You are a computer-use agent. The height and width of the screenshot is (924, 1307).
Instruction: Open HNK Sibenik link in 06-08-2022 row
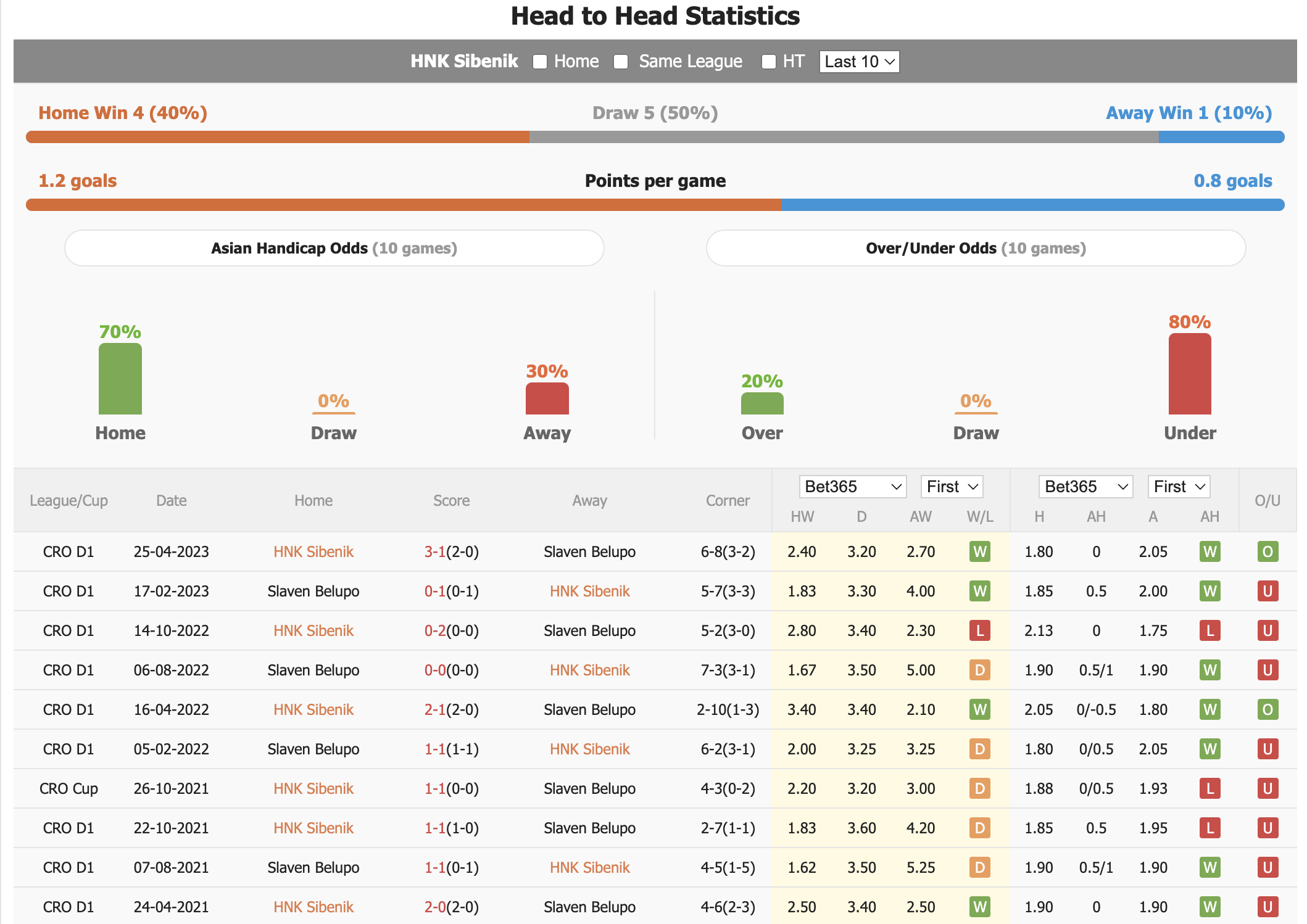click(x=590, y=670)
